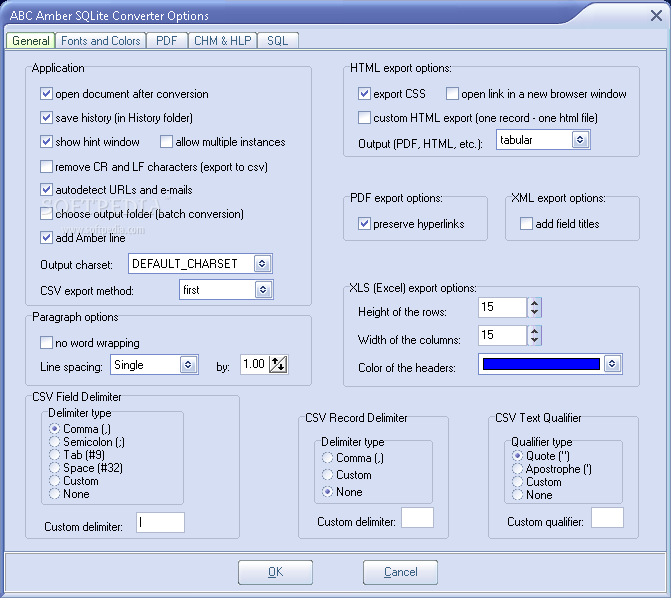
Task: Click the line spacing 'by' value field
Action: click(255, 364)
